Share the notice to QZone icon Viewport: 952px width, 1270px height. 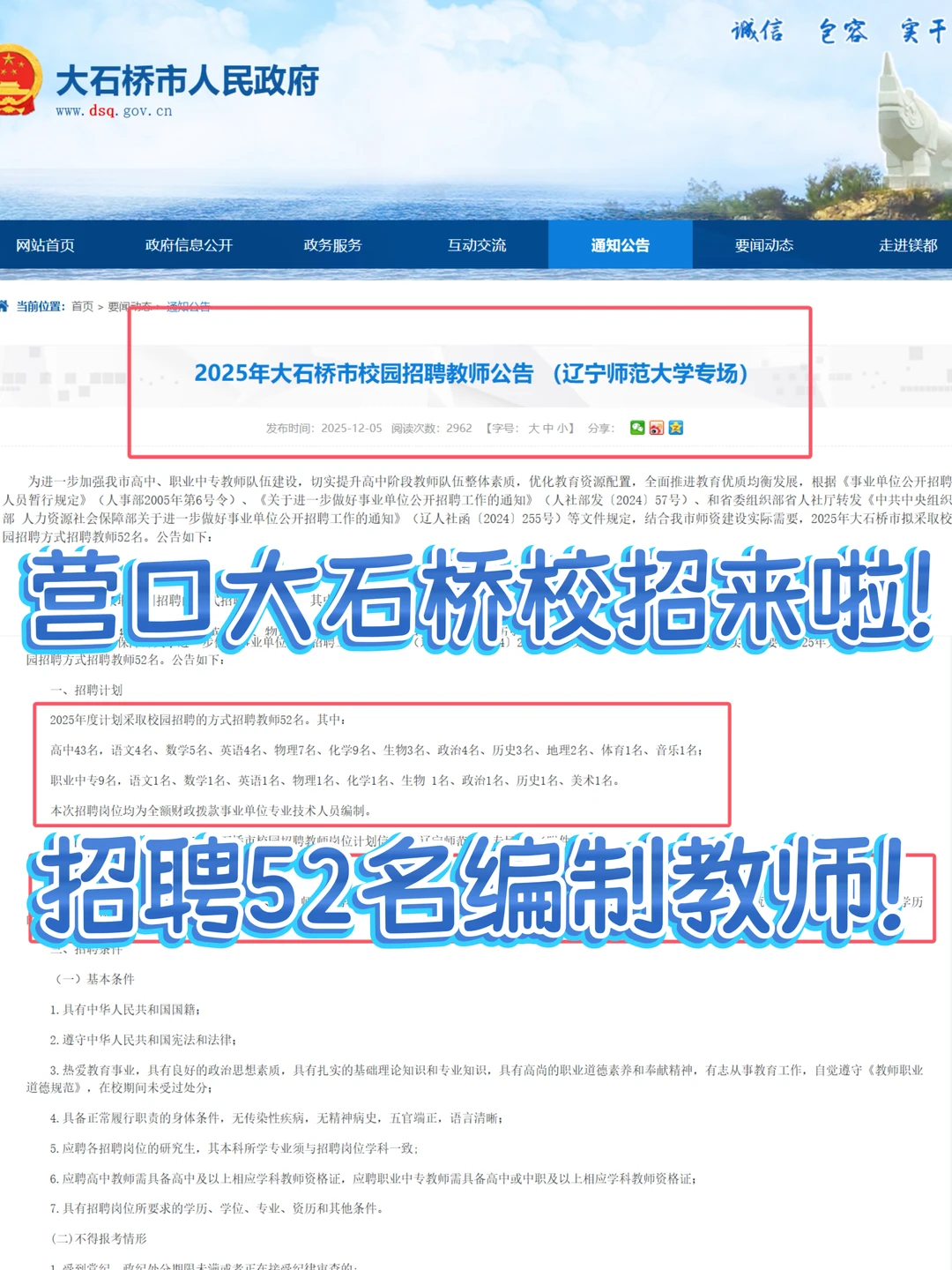point(676,428)
